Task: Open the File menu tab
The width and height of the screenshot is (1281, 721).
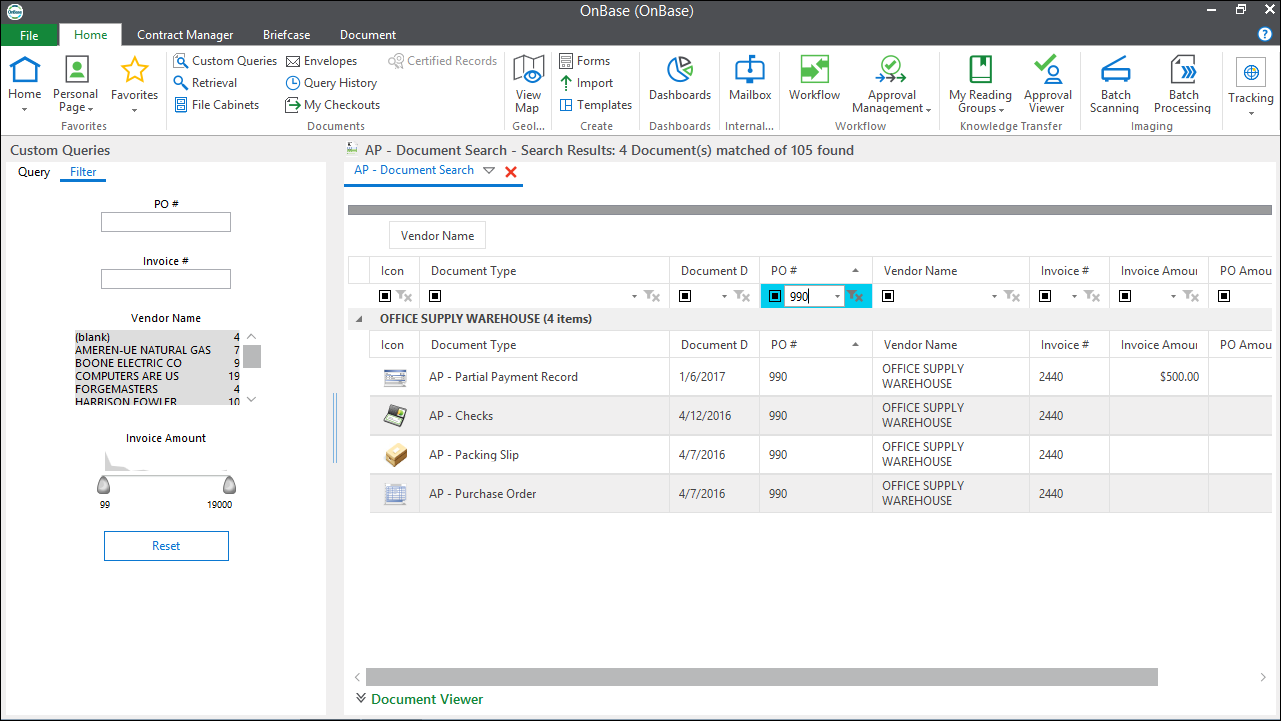Action: coord(29,35)
